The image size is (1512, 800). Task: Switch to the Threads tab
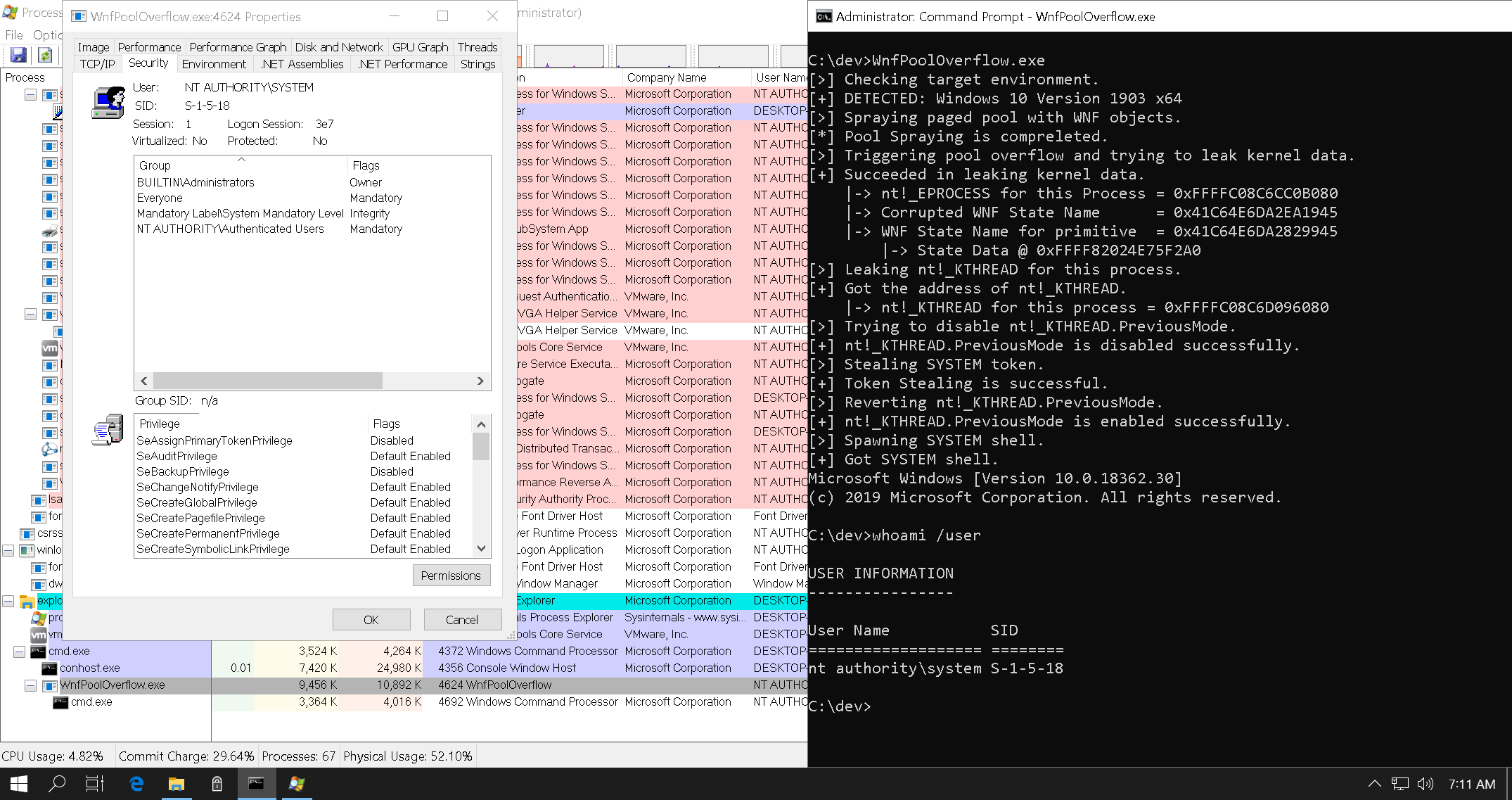pyautogui.click(x=477, y=47)
